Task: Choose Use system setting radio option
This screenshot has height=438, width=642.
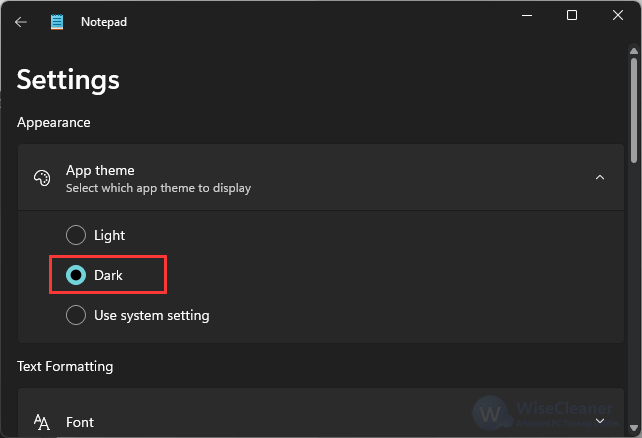Action: (76, 315)
